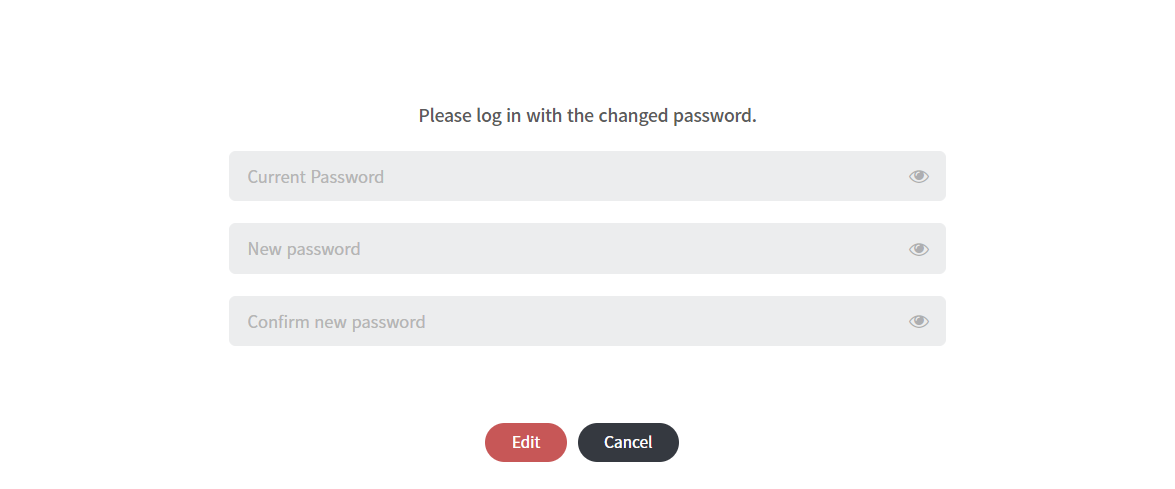Image resolution: width=1175 pixels, height=489 pixels.
Task: Place cursor in the top password input
Action: (560, 177)
